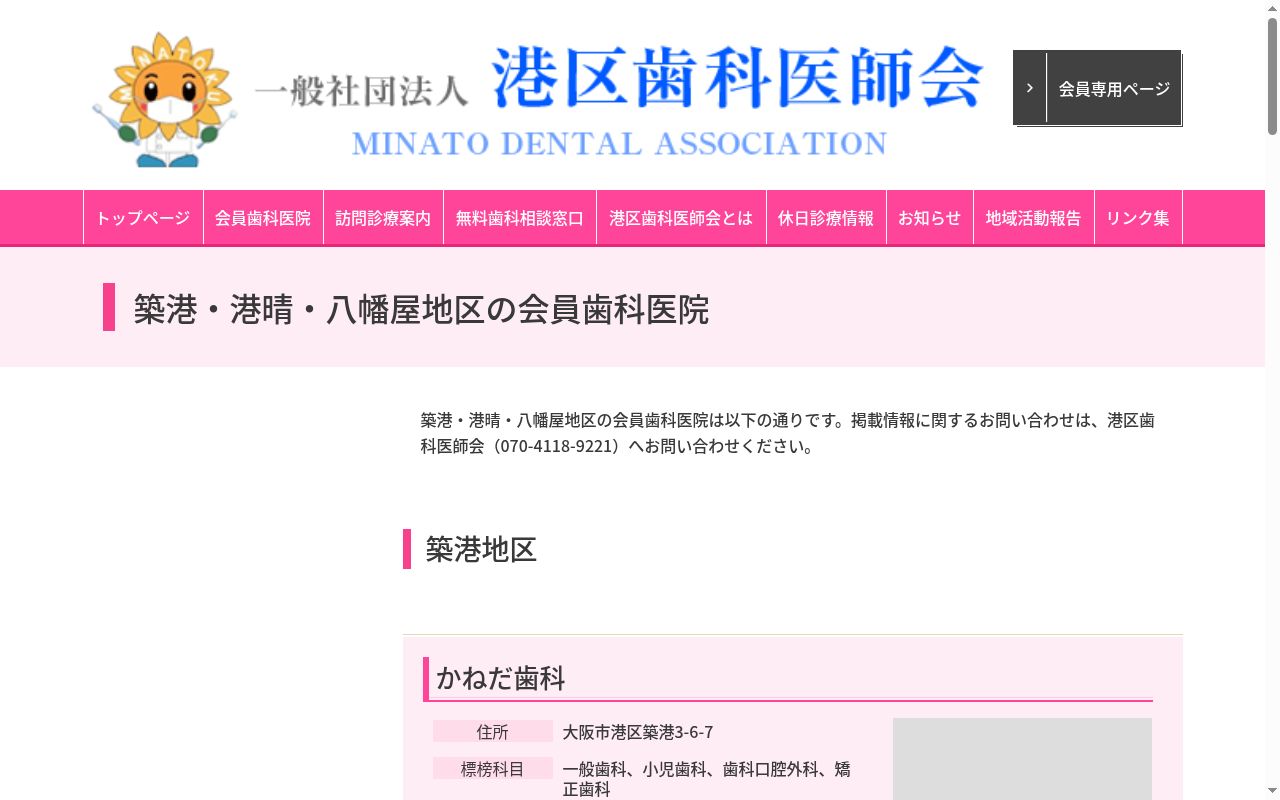Click the address 大阪市港区築港3-6-7
This screenshot has width=1280, height=800.
tap(638, 732)
